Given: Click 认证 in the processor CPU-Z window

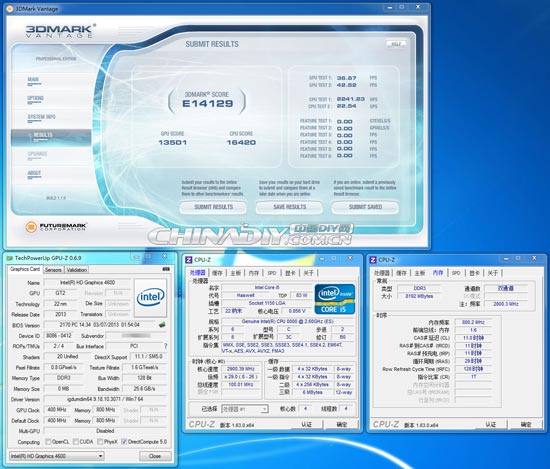Looking at the screenshot, I should (x=307, y=424).
